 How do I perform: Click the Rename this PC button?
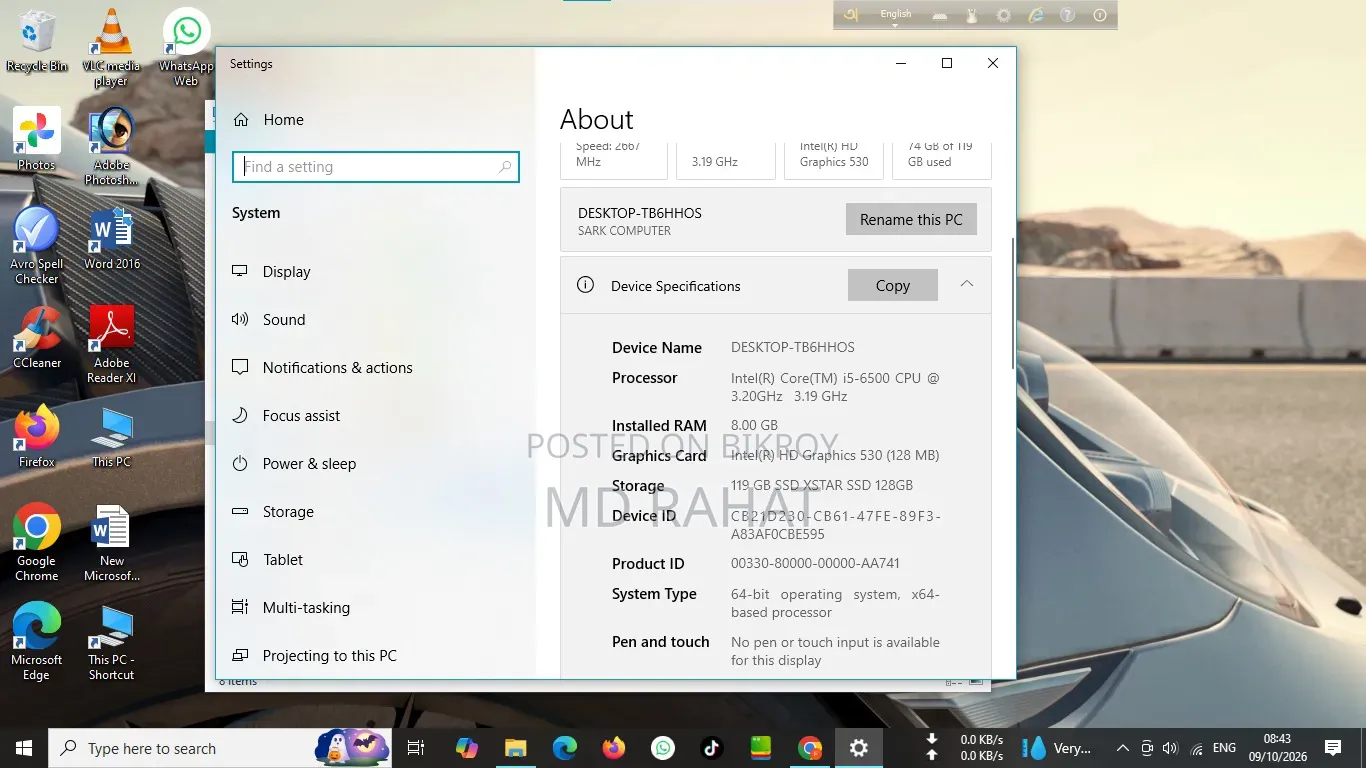(x=911, y=219)
